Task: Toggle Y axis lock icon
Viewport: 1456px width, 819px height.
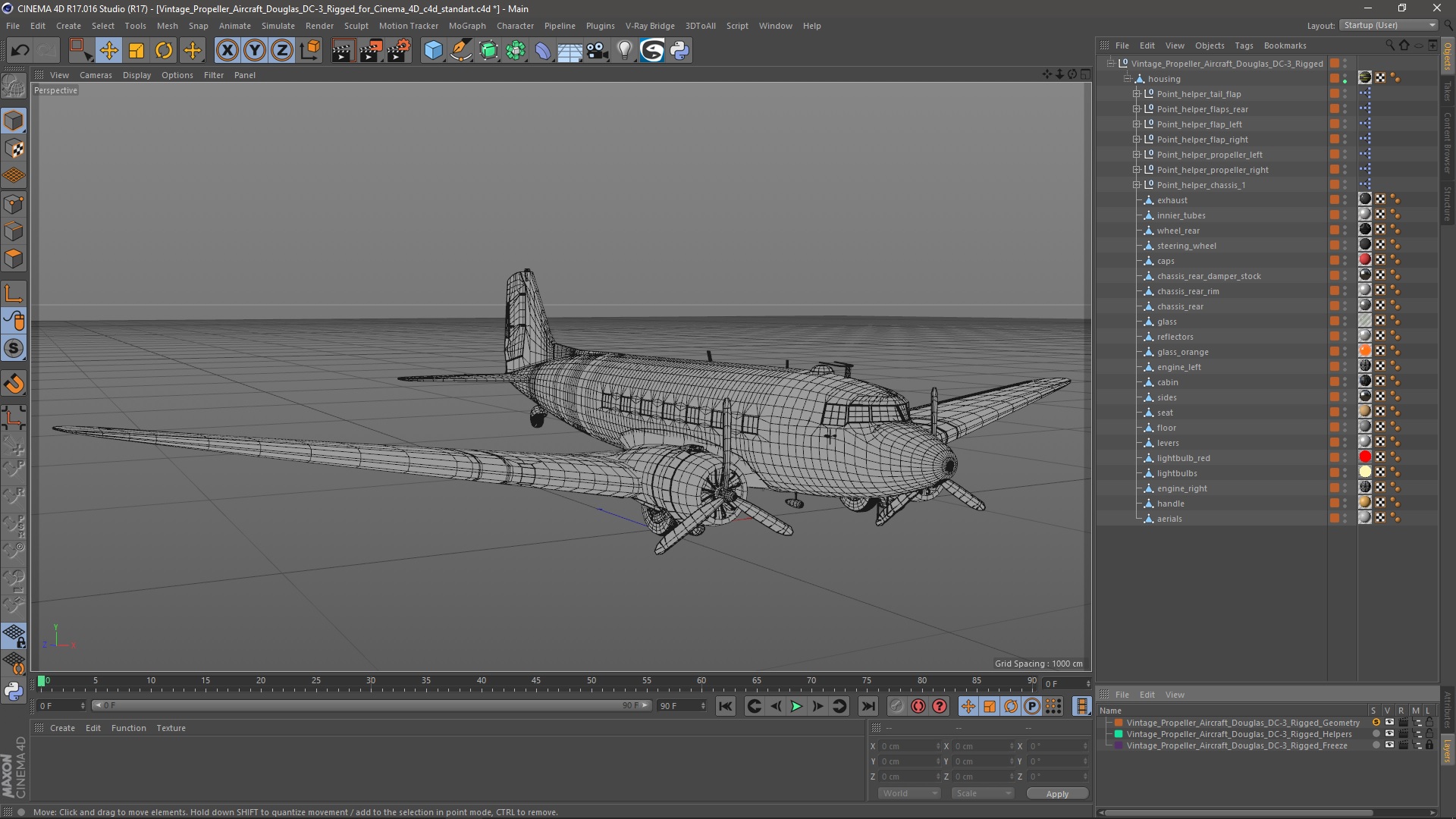Action: click(x=255, y=51)
